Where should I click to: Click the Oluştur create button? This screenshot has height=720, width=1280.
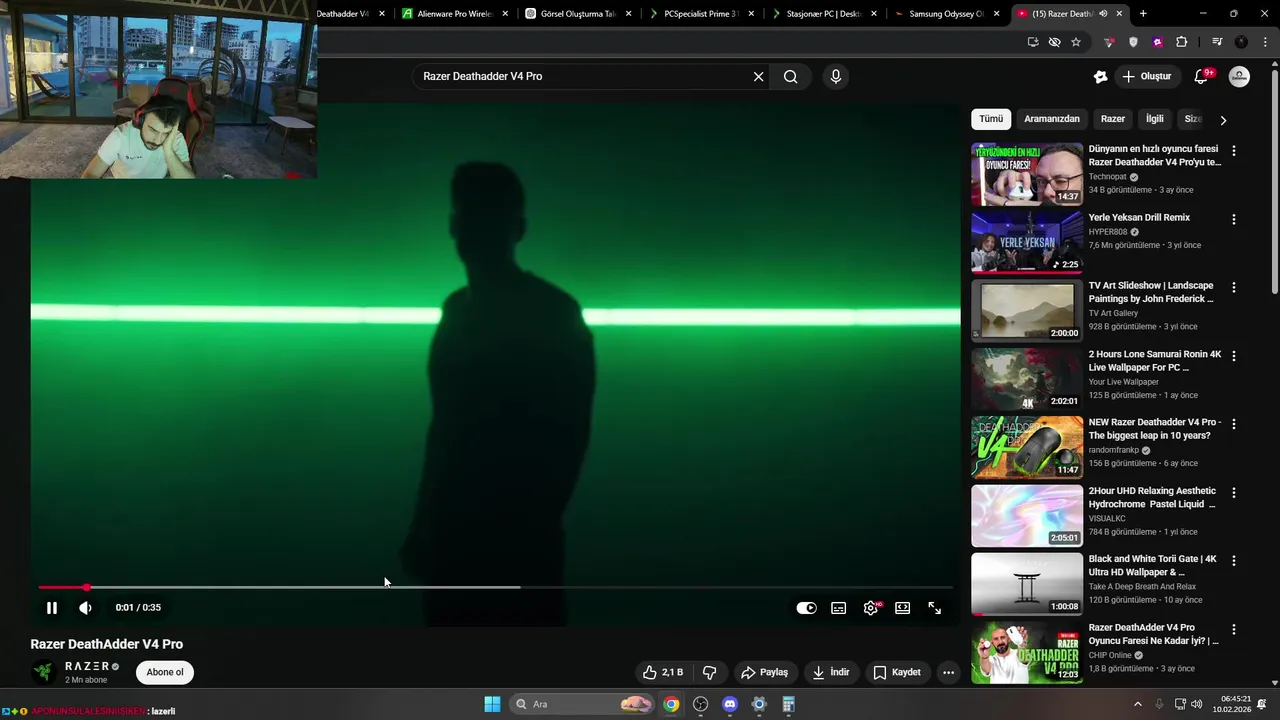1146,76
